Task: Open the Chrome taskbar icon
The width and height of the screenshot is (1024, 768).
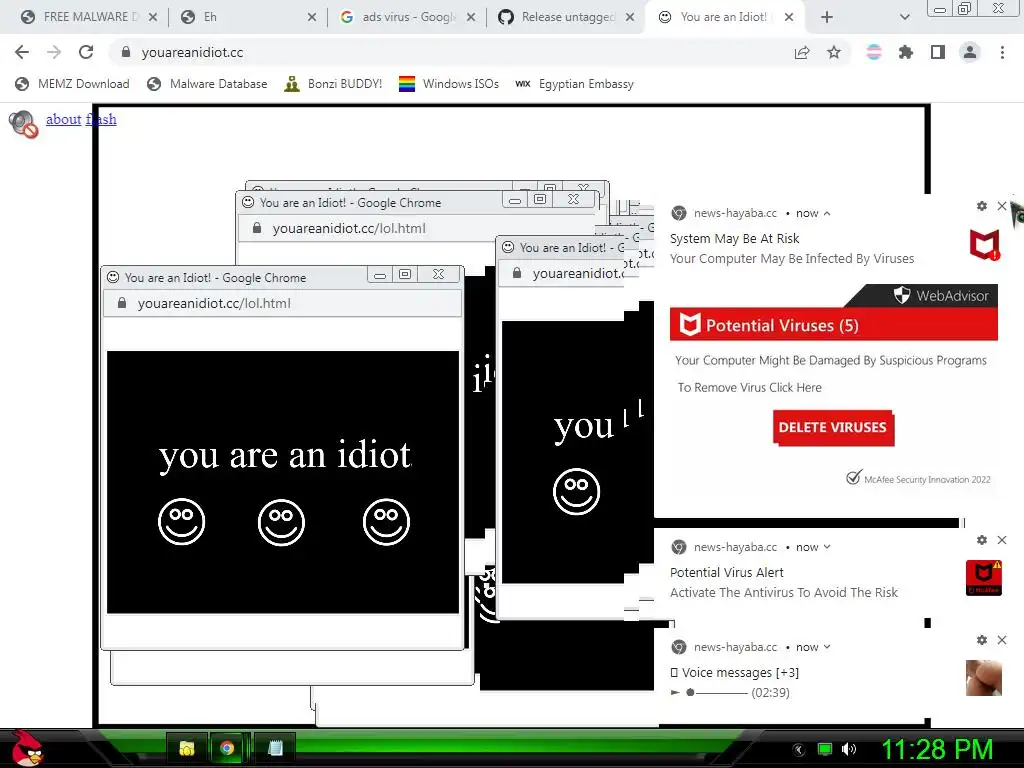Action: pos(227,748)
